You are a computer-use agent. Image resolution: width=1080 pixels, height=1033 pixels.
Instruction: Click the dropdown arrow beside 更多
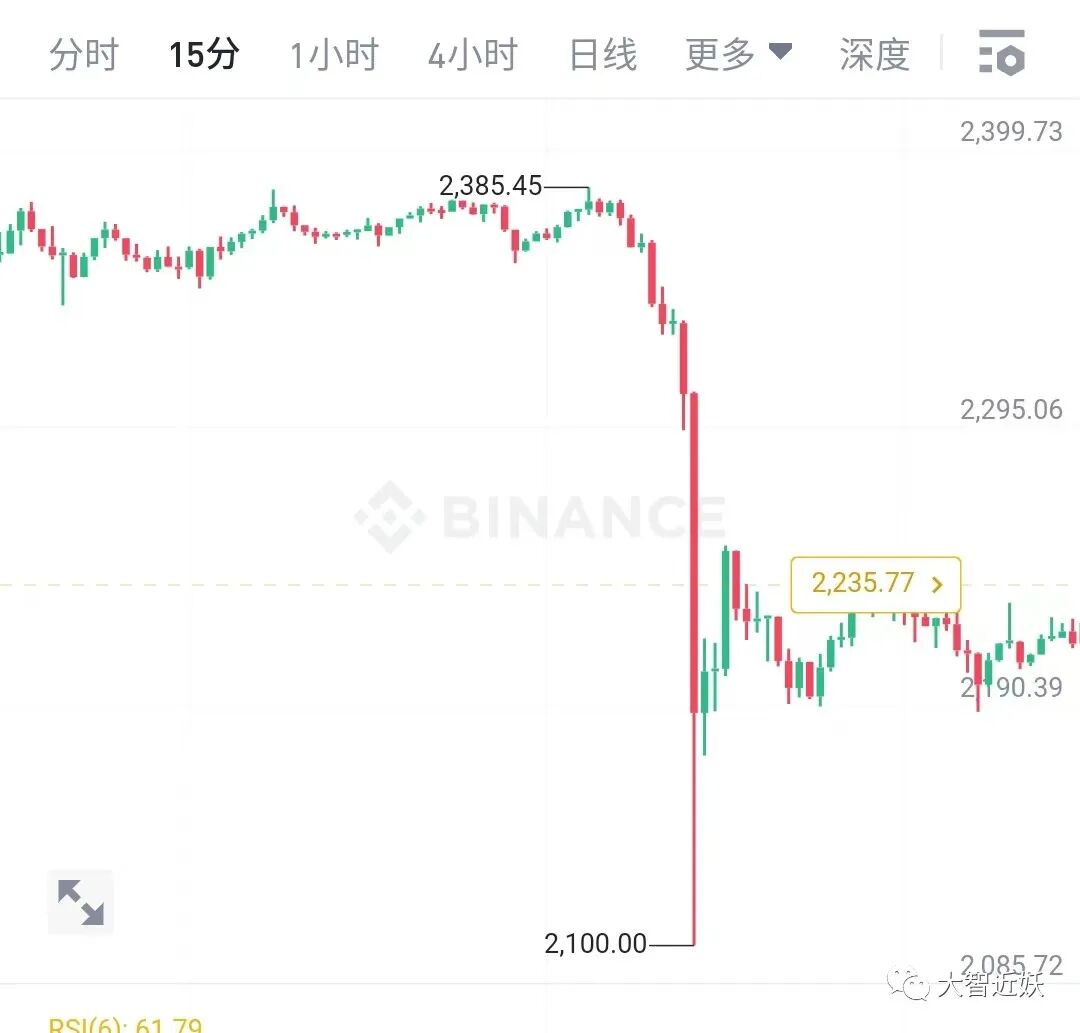(x=780, y=51)
